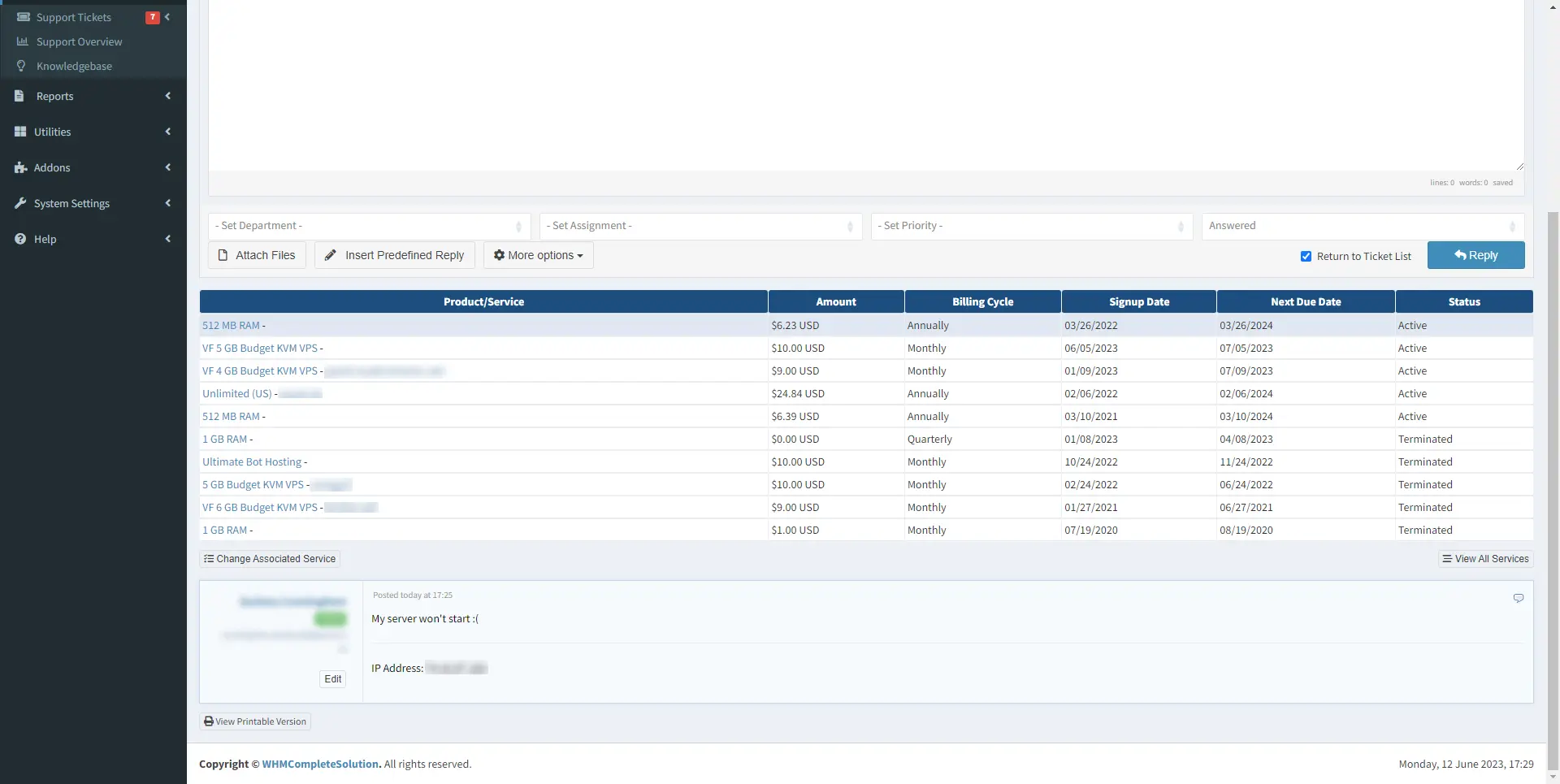The height and width of the screenshot is (784, 1560).
Task: Click the Attach Files button
Action: (x=257, y=255)
